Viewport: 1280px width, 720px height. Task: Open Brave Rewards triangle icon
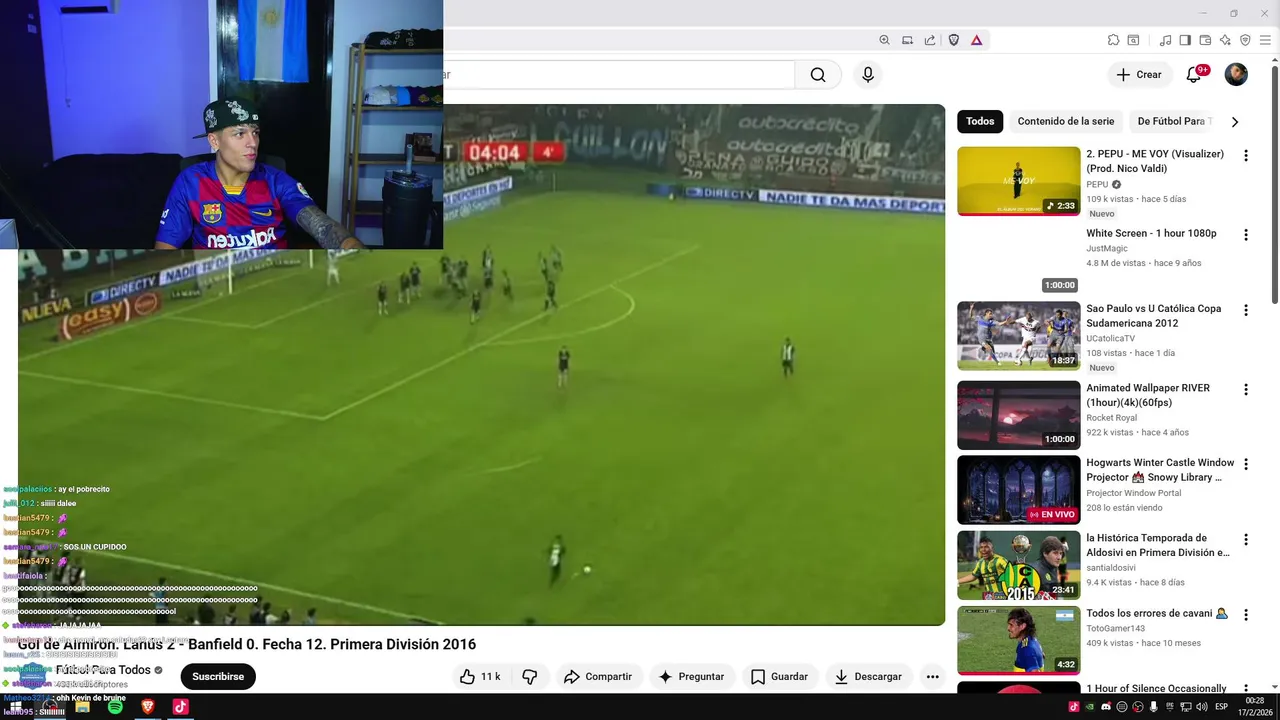click(x=976, y=40)
